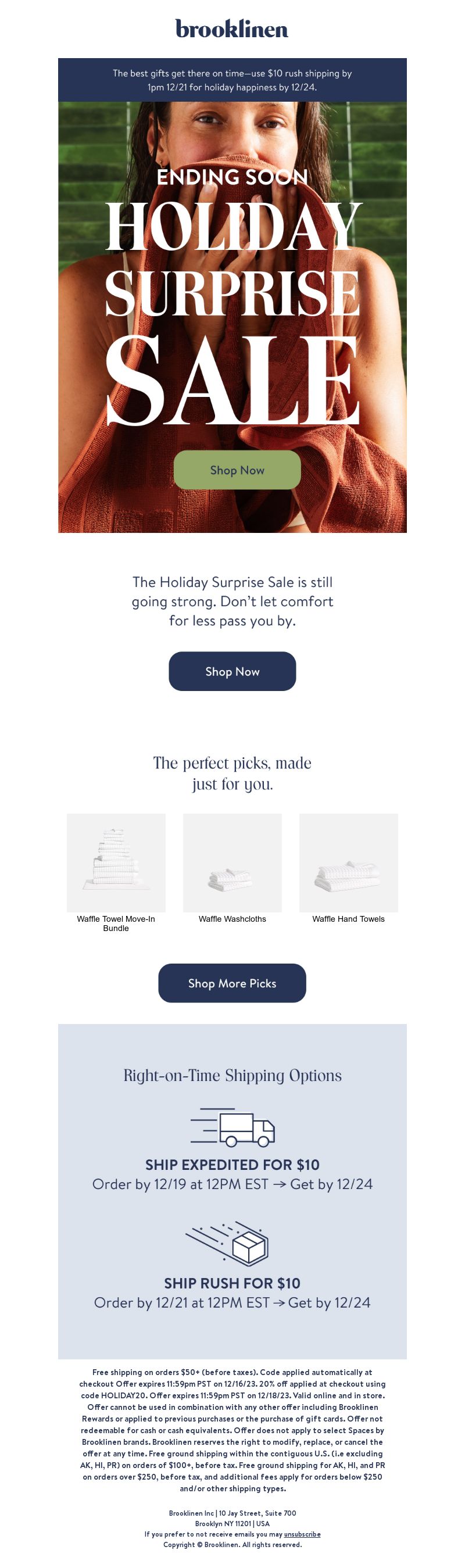Image resolution: width=465 pixels, height=1568 pixels.
Task: Click the navy Shop Now button
Action: pos(233,671)
